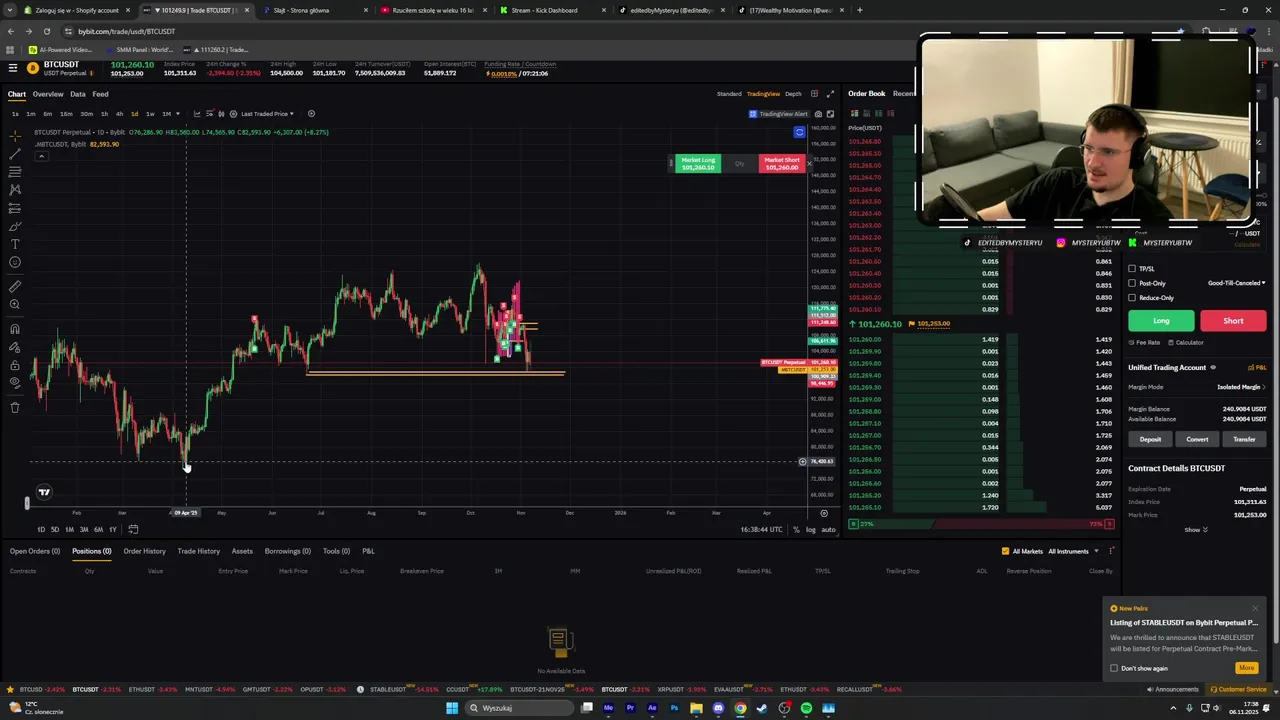Image resolution: width=1280 pixels, height=720 pixels.
Task: Select the XABCD pattern tool
Action: pos(15,190)
